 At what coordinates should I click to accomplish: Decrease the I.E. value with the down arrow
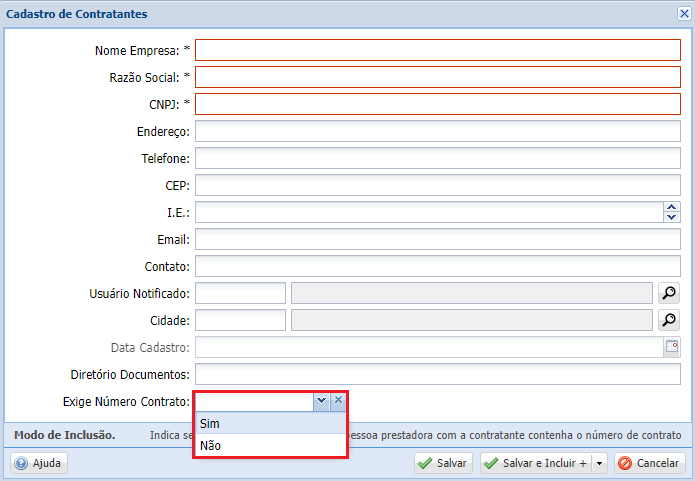coord(672,217)
